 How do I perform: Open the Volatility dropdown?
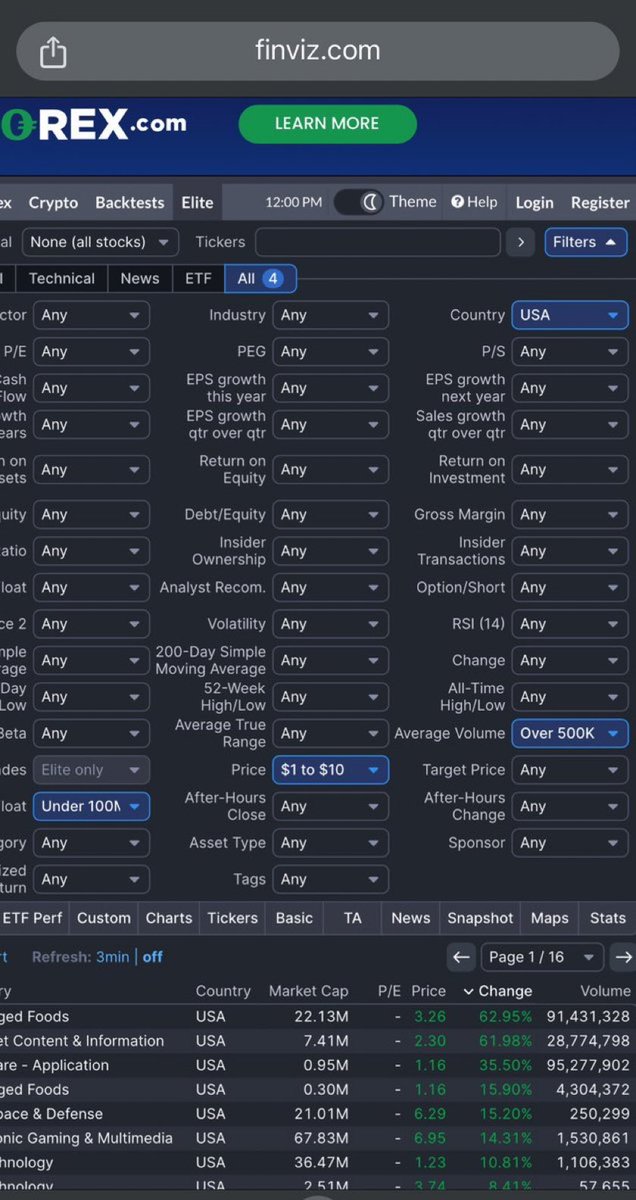[x=330, y=624]
